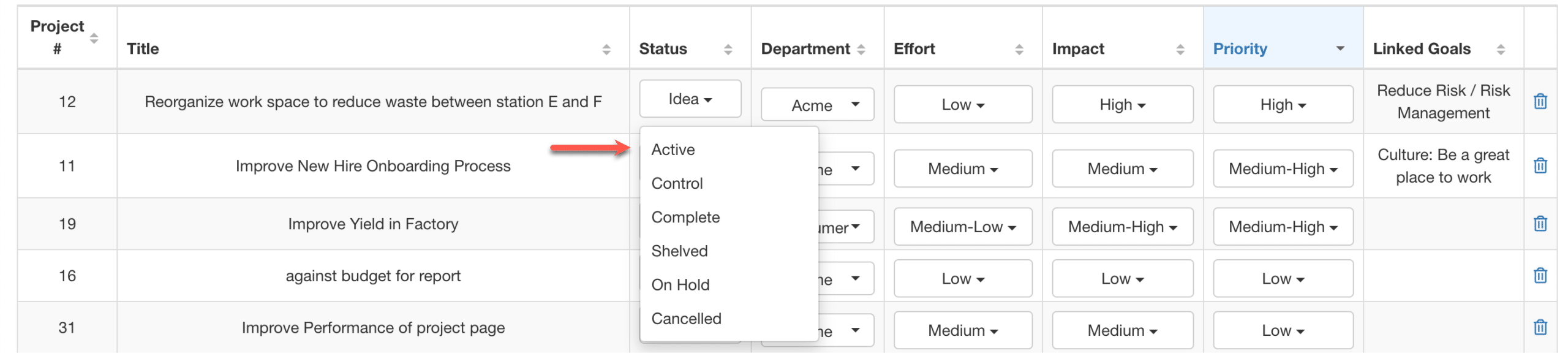This screenshot has width=1568, height=364.
Task: Click trash icon for project 11
Action: click(1539, 165)
